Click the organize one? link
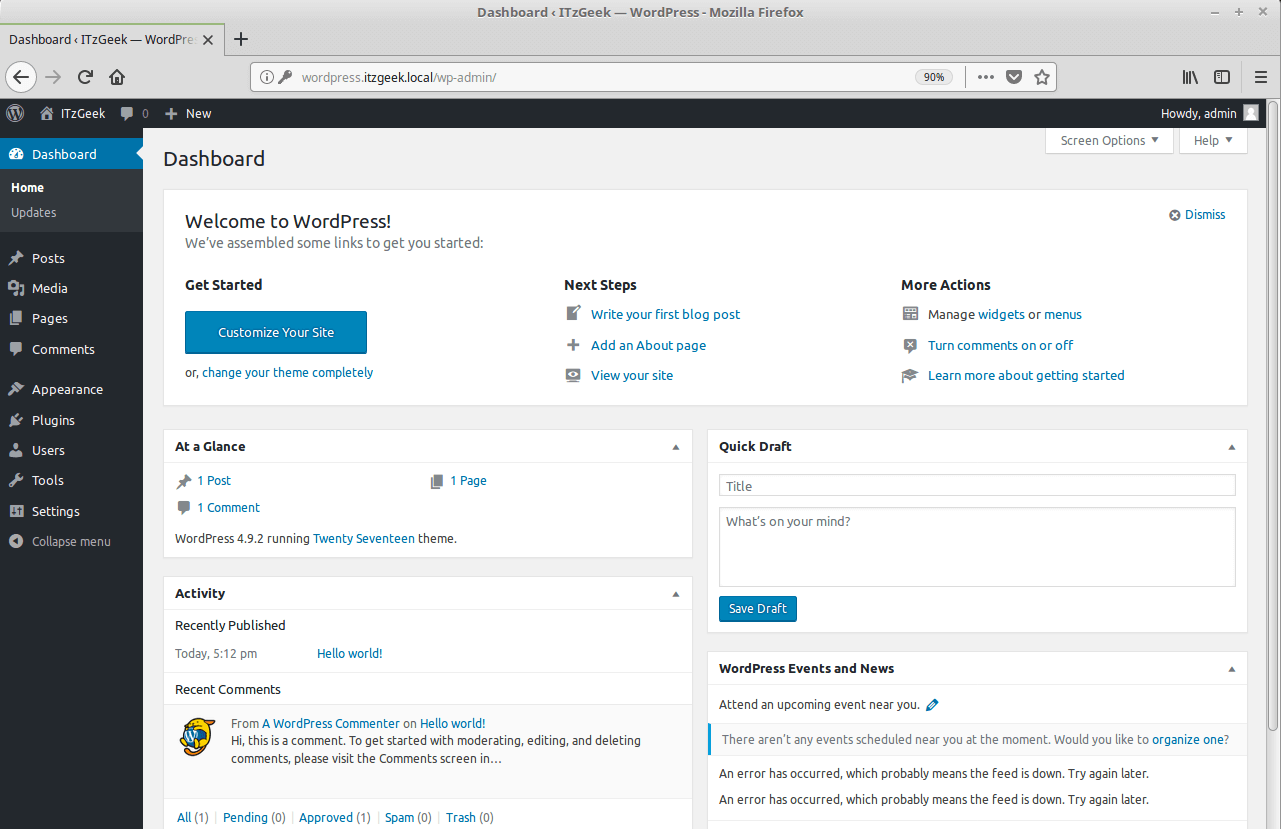Screen dimensions: 1281x829 1190,740
